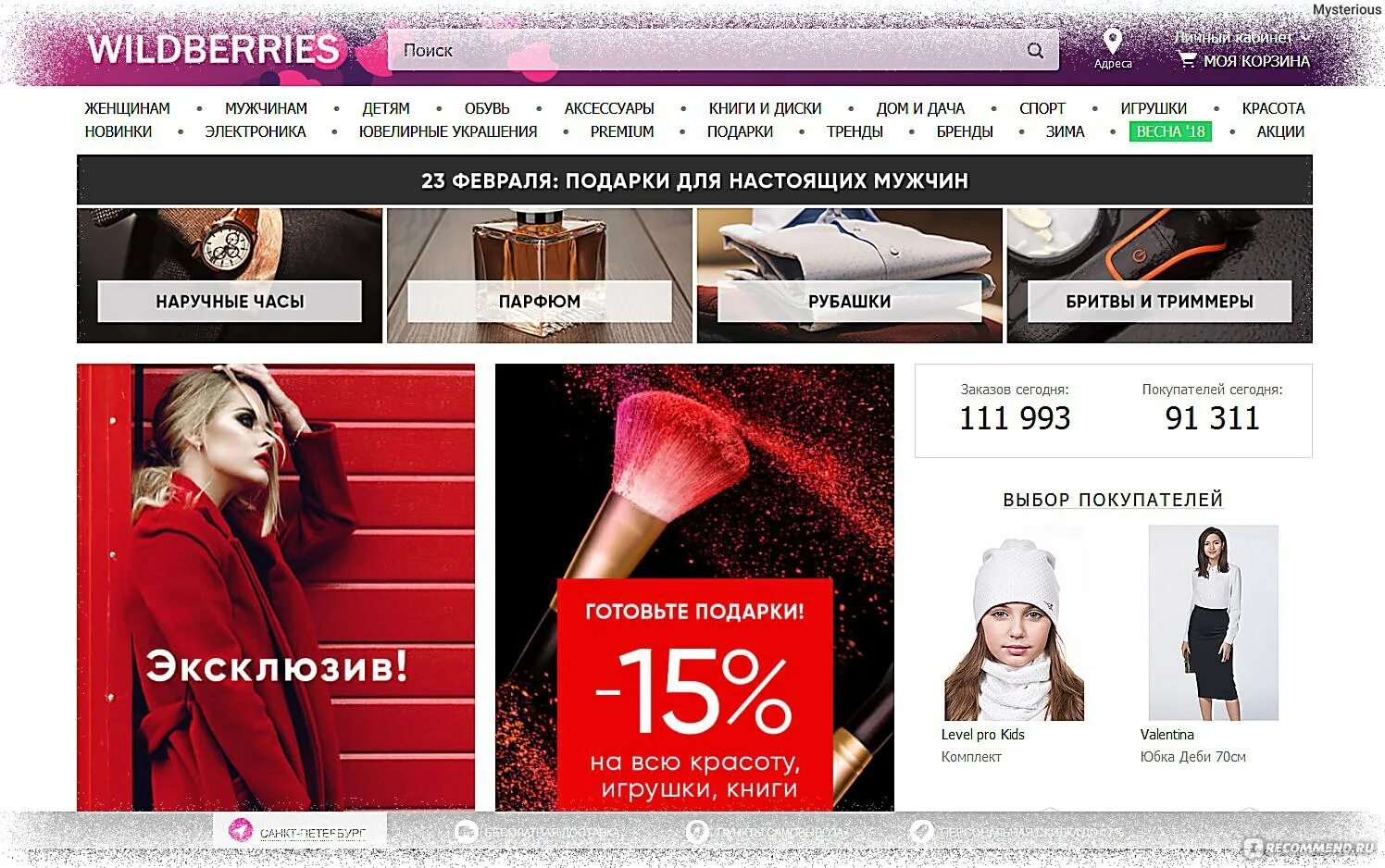Open the Адреса location pin icon
The image size is (1385, 868).
click(1113, 41)
